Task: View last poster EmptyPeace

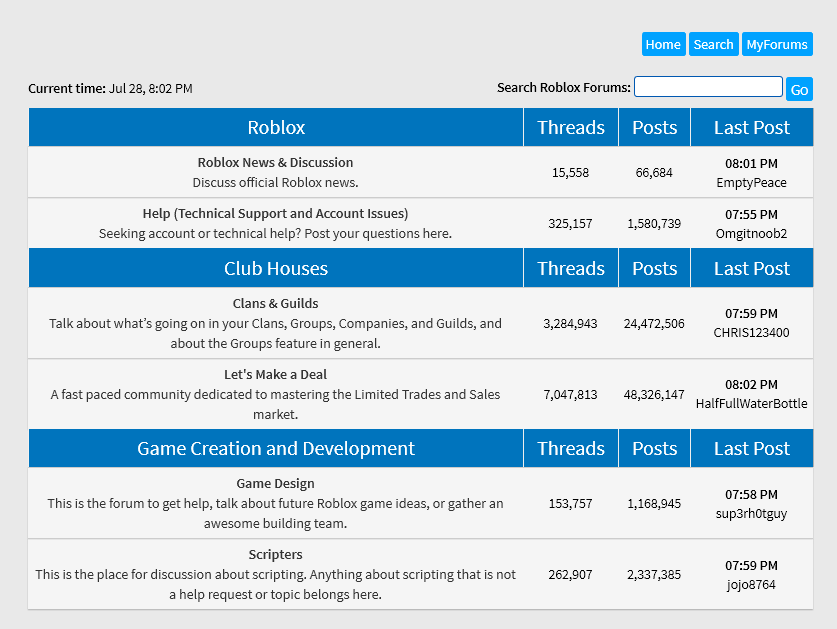Action: (x=752, y=183)
